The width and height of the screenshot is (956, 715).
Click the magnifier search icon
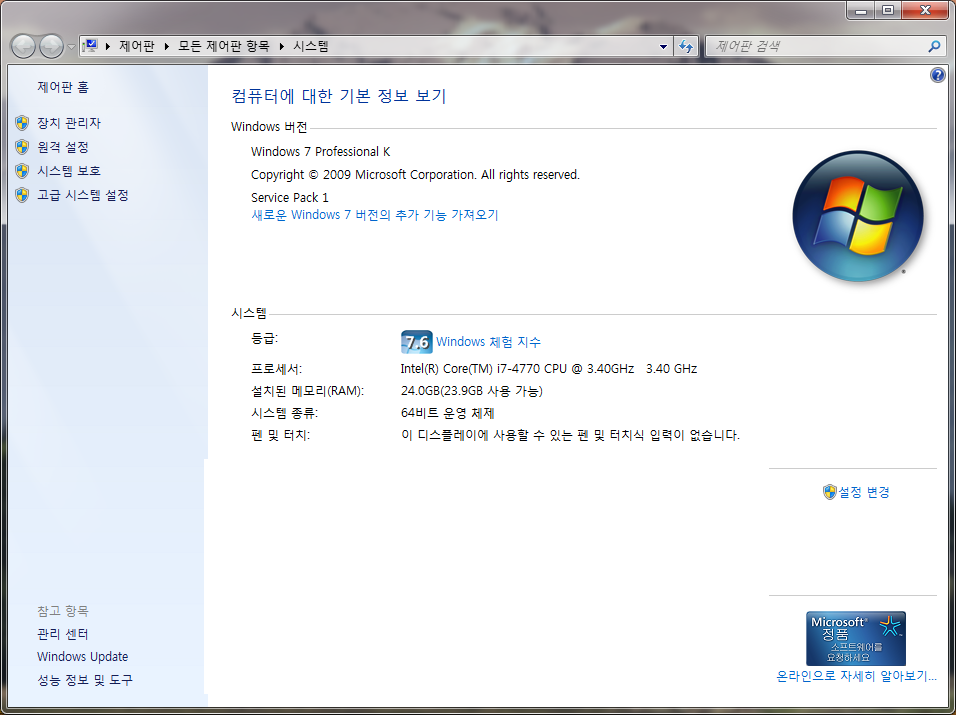point(934,46)
